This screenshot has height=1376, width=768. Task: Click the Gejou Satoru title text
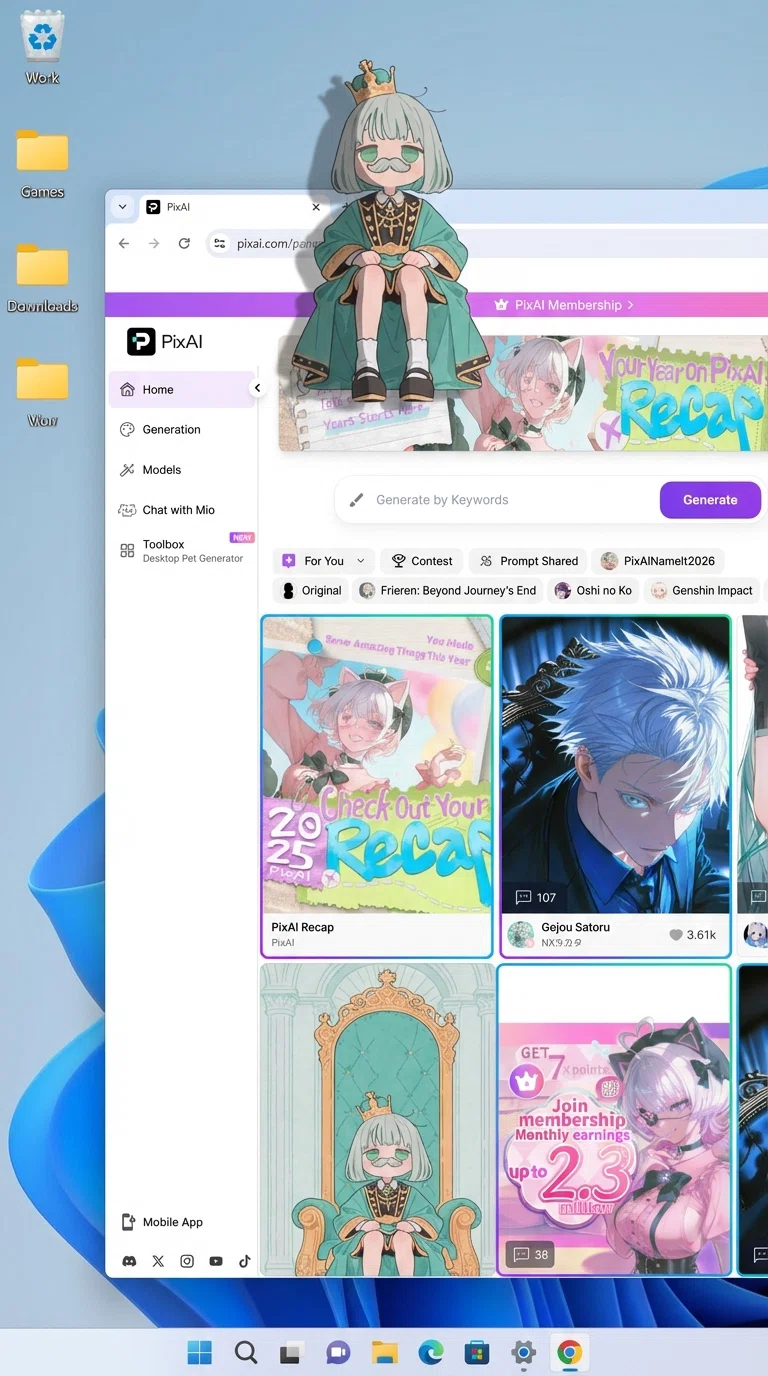(x=576, y=927)
